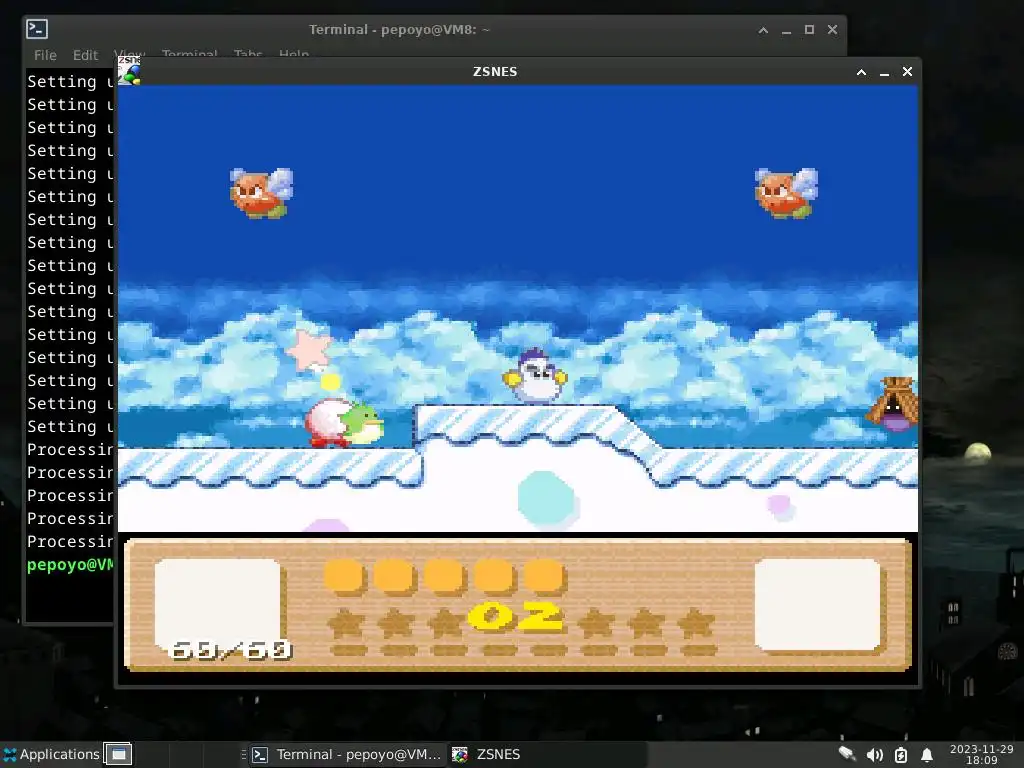Click the Terminal window's title bar icon

(x=37, y=29)
